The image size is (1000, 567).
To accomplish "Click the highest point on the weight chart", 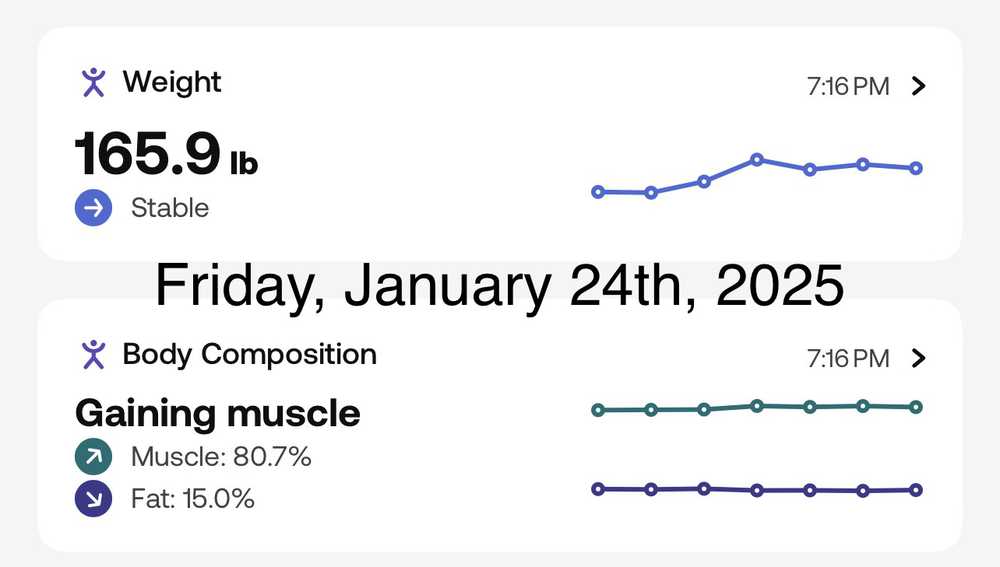I will tap(757, 159).
